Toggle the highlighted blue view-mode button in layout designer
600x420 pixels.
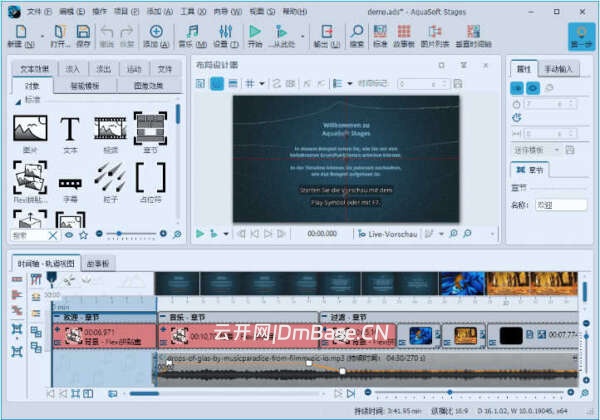(x=217, y=83)
